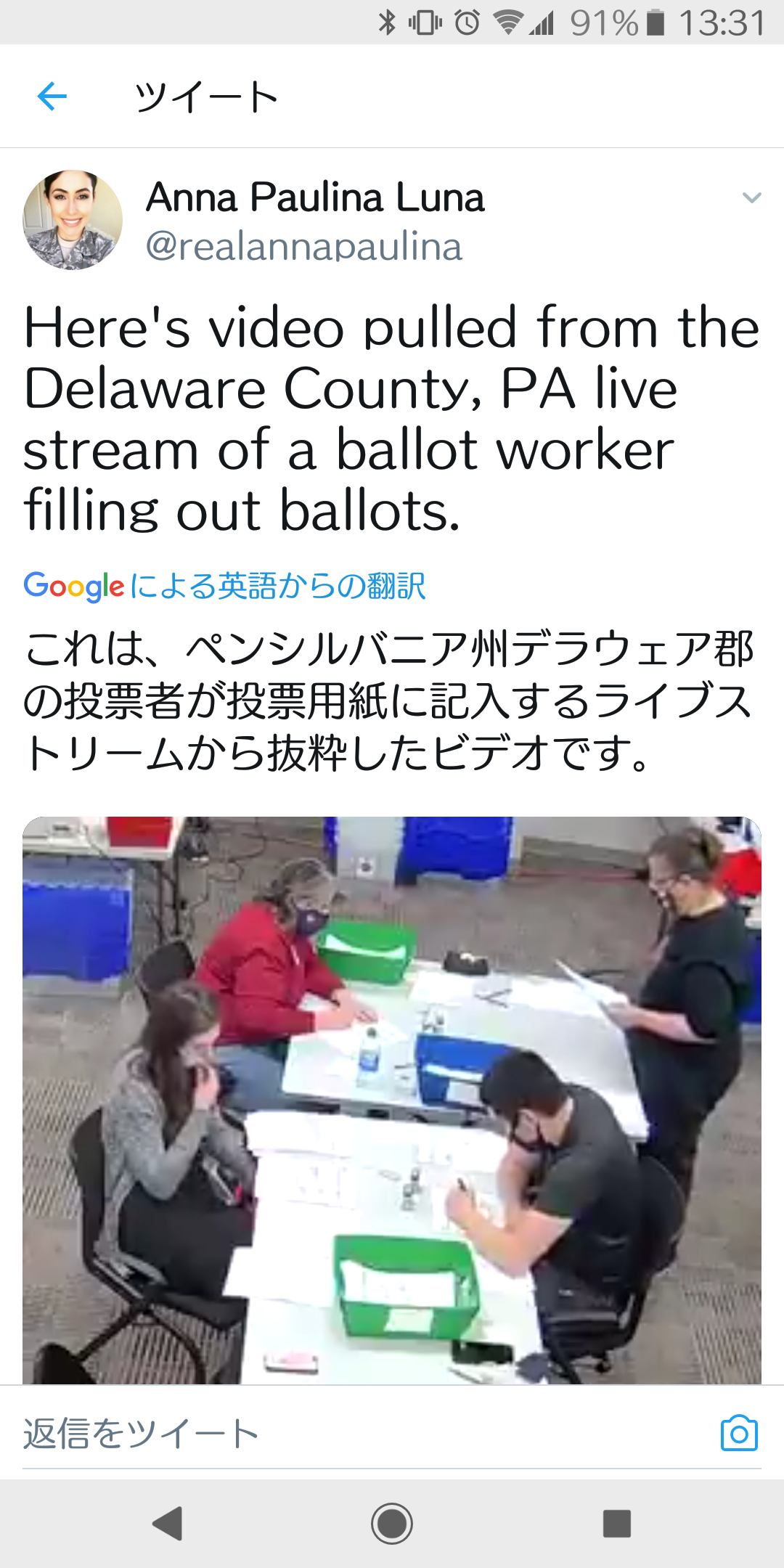
Task: Tap the English tweet text
Action: pos(392,419)
